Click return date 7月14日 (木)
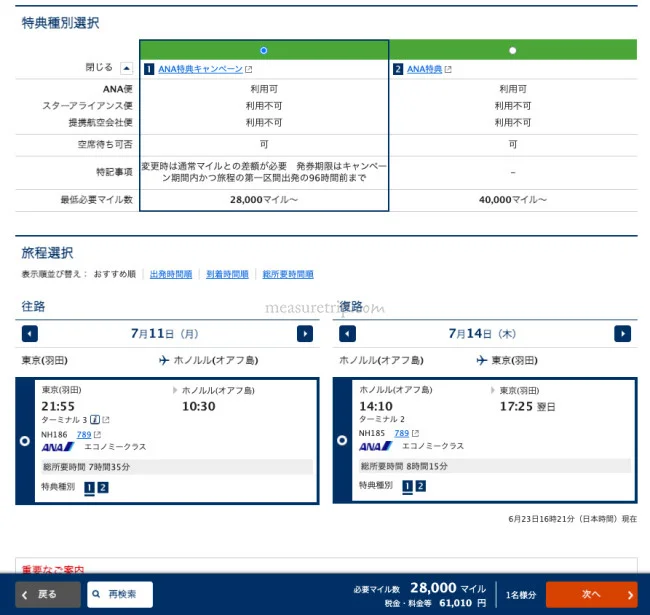650x615 pixels. (x=482, y=334)
